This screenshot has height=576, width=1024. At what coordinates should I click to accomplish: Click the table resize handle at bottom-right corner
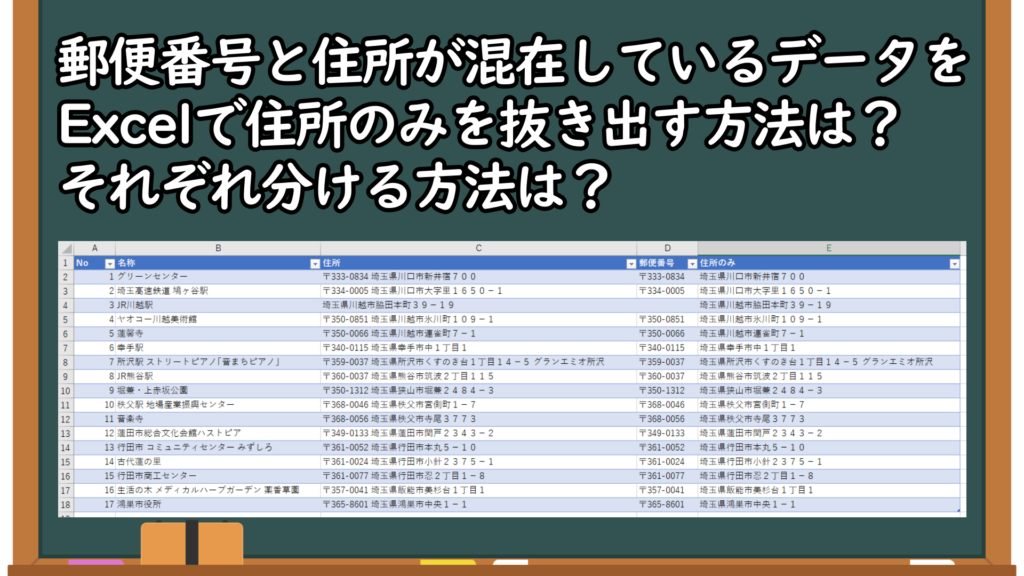(957, 510)
